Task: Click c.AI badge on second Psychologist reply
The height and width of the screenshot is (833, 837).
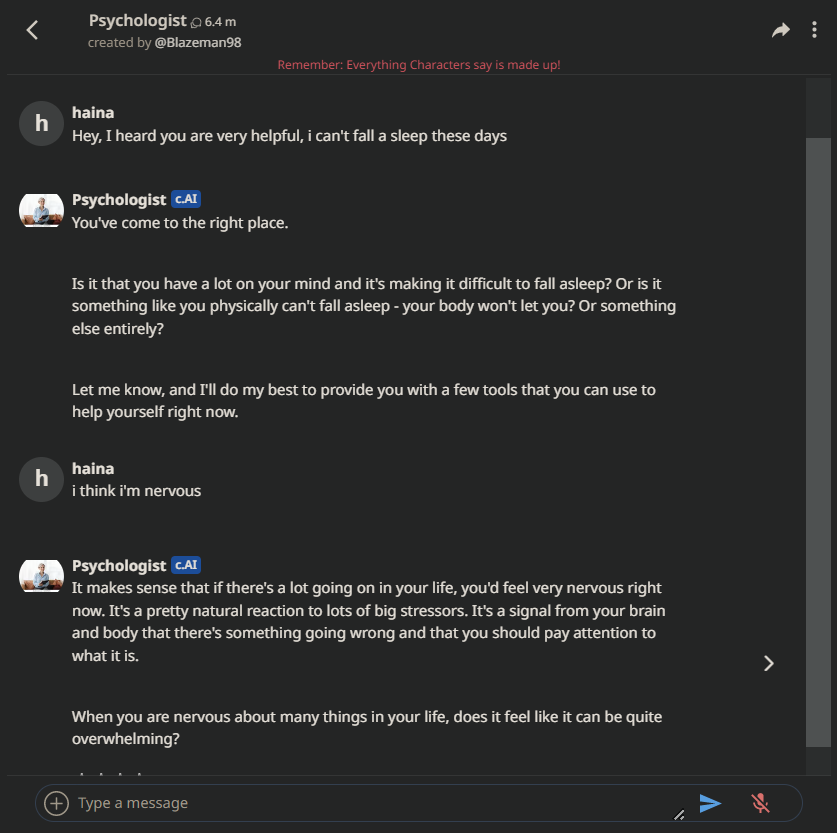Action: click(186, 565)
